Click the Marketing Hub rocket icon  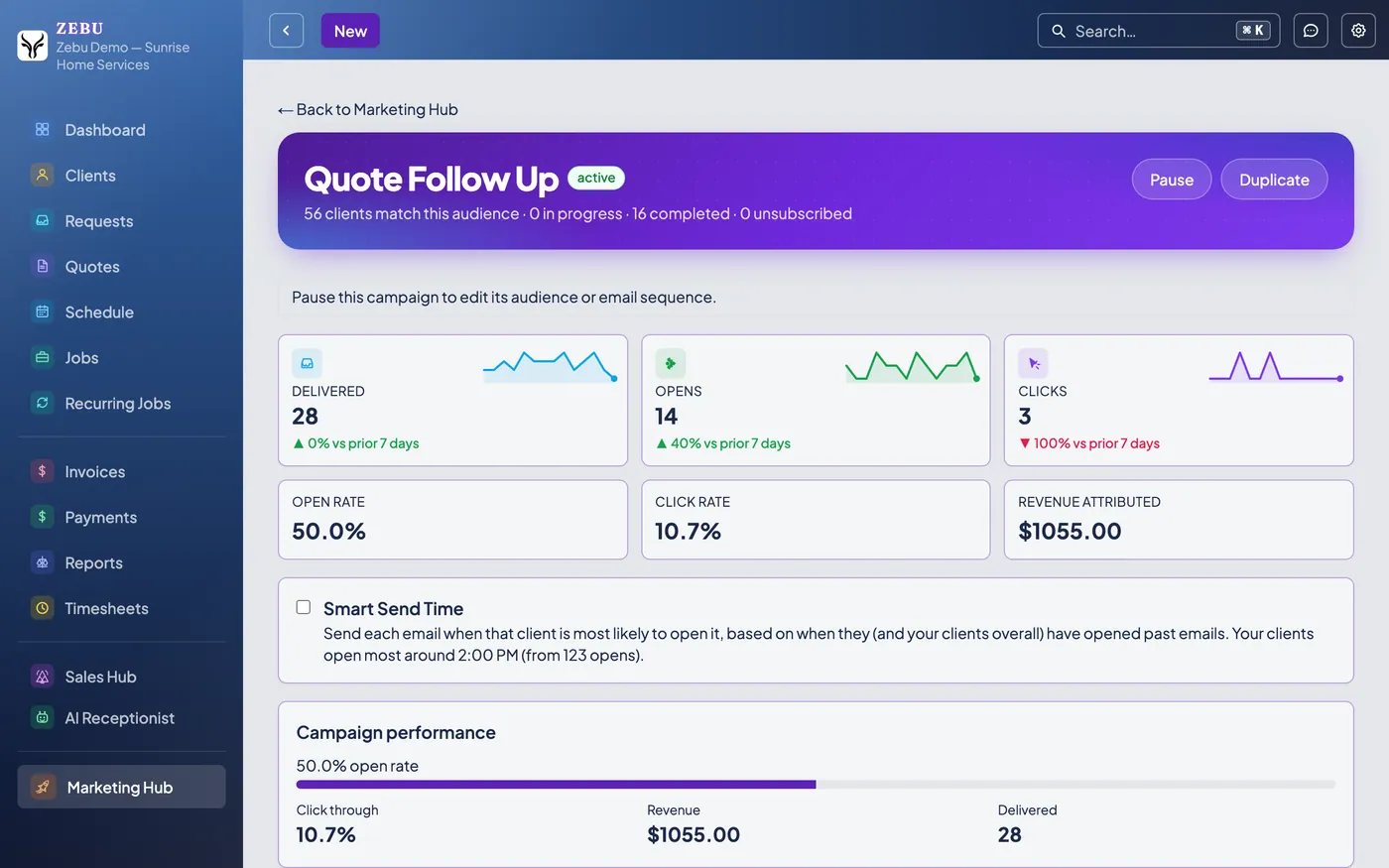coord(43,788)
